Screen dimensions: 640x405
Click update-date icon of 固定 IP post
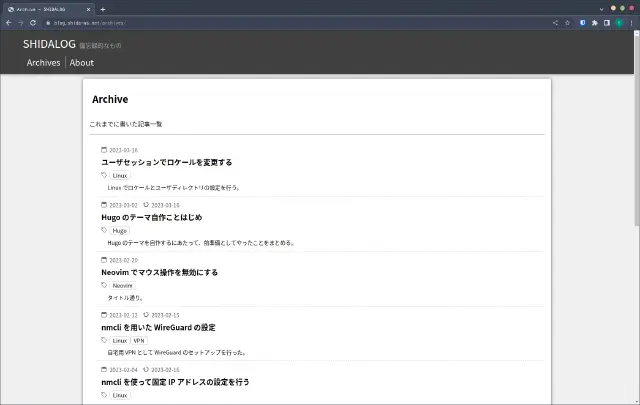tap(146, 369)
